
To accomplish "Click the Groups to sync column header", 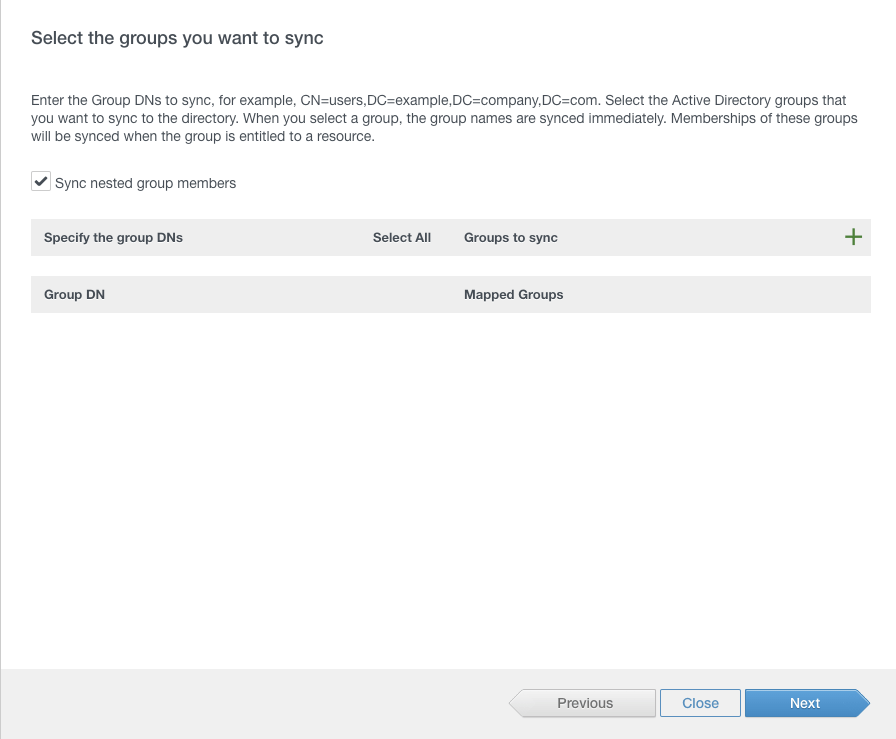I will pyautogui.click(x=510, y=238).
